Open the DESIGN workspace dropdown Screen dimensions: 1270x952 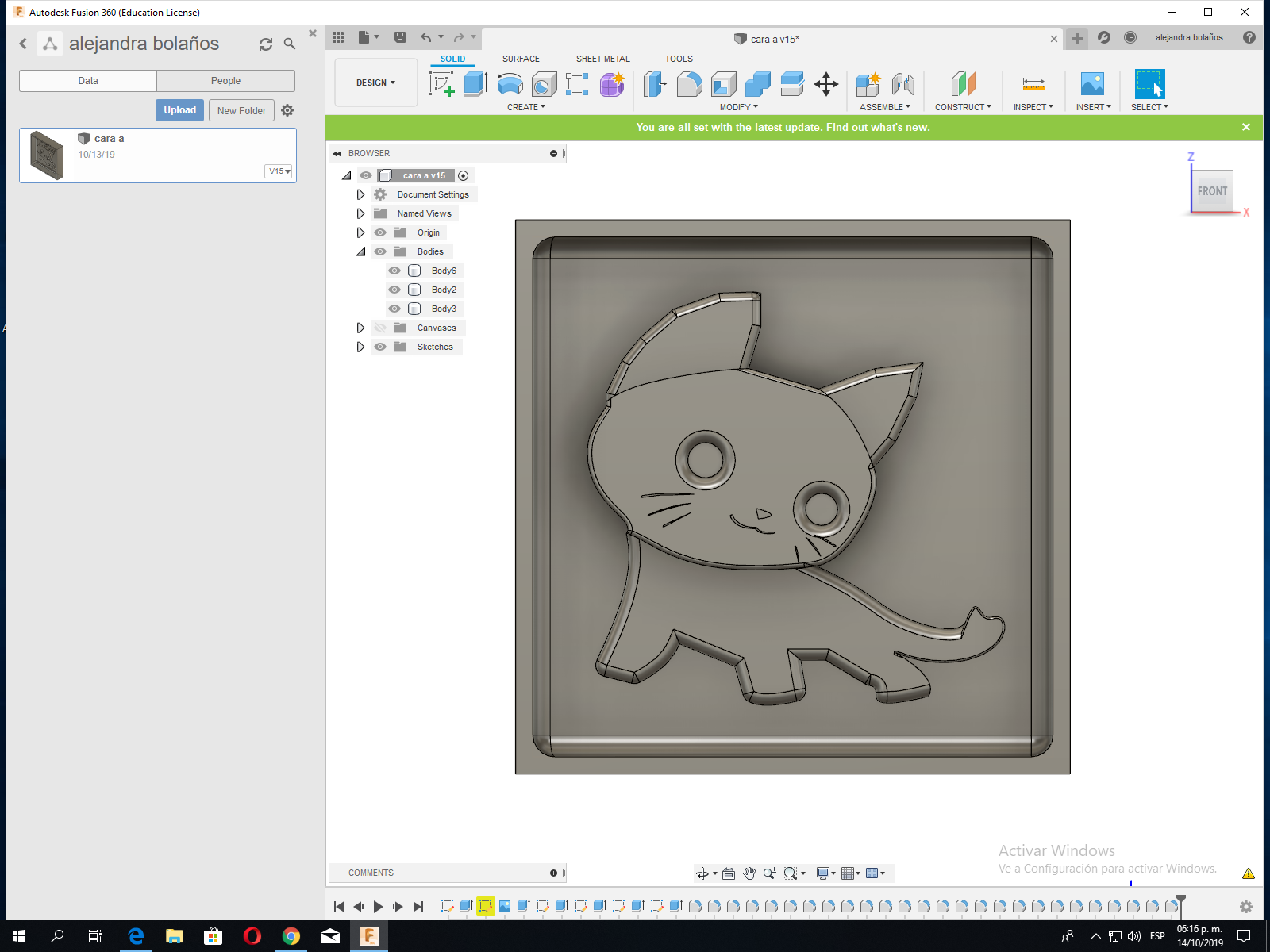click(x=375, y=83)
